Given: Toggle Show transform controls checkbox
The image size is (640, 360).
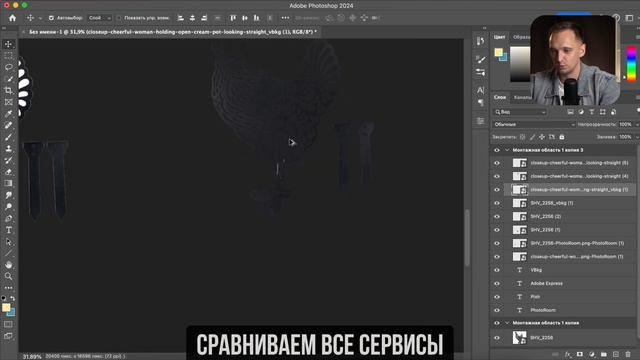Looking at the screenshot, I should click(119, 18).
